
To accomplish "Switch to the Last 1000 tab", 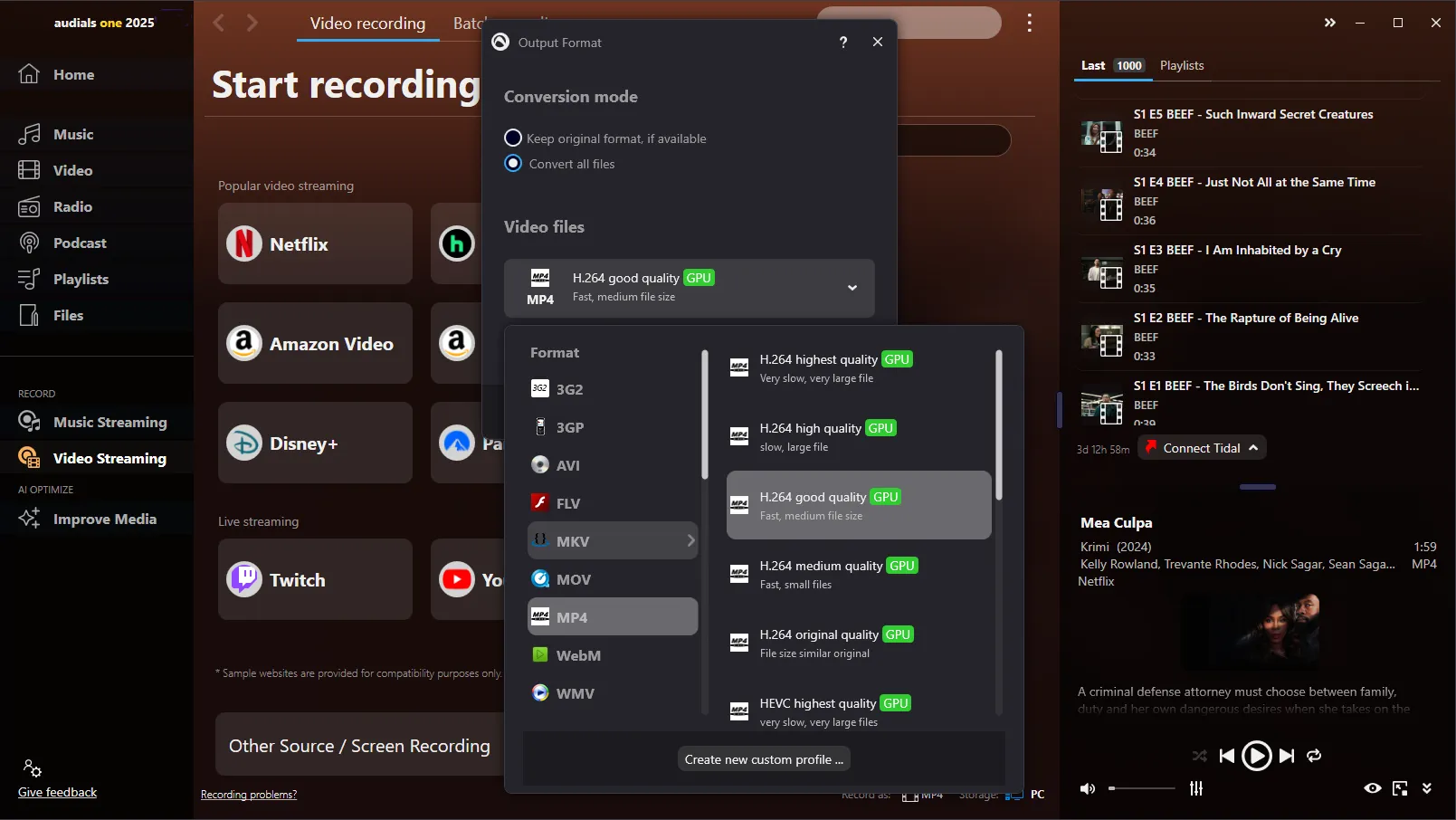I will (1112, 65).
